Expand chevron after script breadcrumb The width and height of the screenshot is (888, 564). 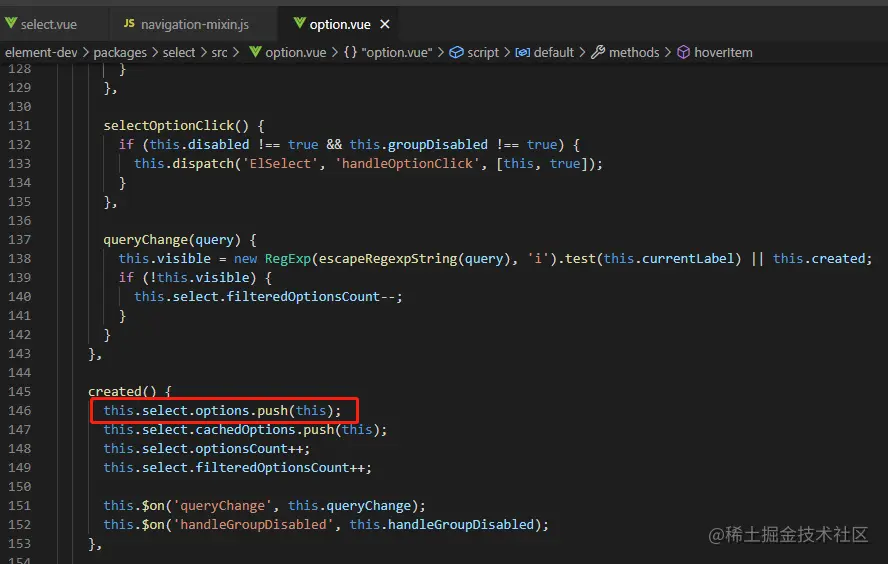507,53
